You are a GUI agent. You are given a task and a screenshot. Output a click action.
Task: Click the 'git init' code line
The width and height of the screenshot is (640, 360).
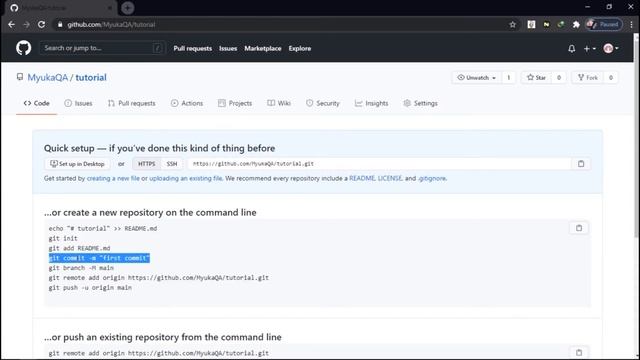tap(63, 238)
